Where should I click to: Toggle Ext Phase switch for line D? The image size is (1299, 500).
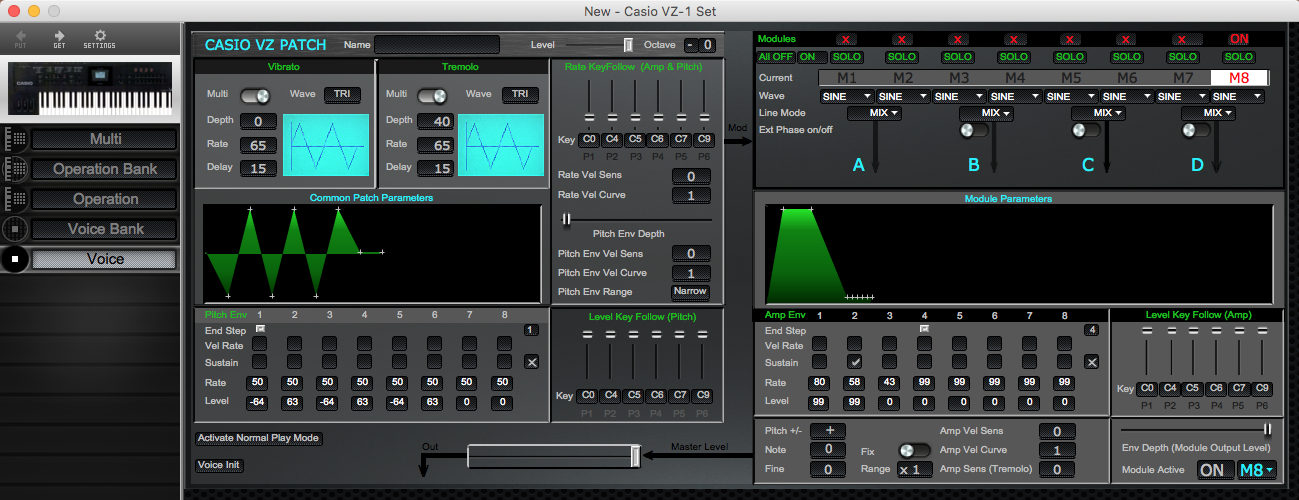[1198, 130]
